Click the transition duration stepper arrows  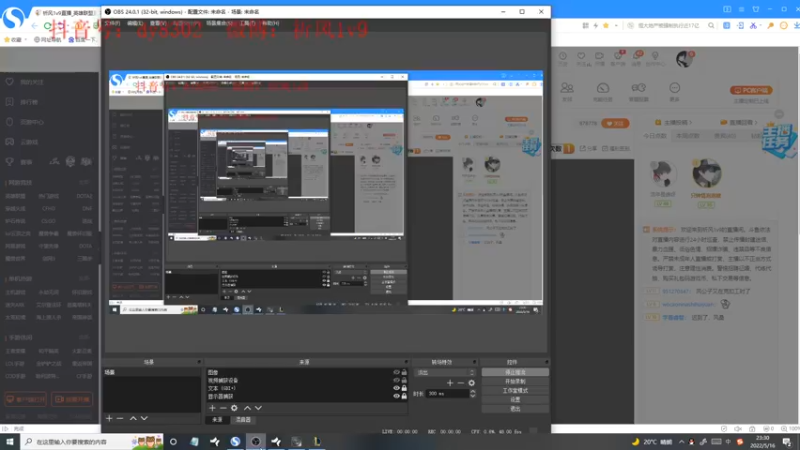click(x=472, y=393)
